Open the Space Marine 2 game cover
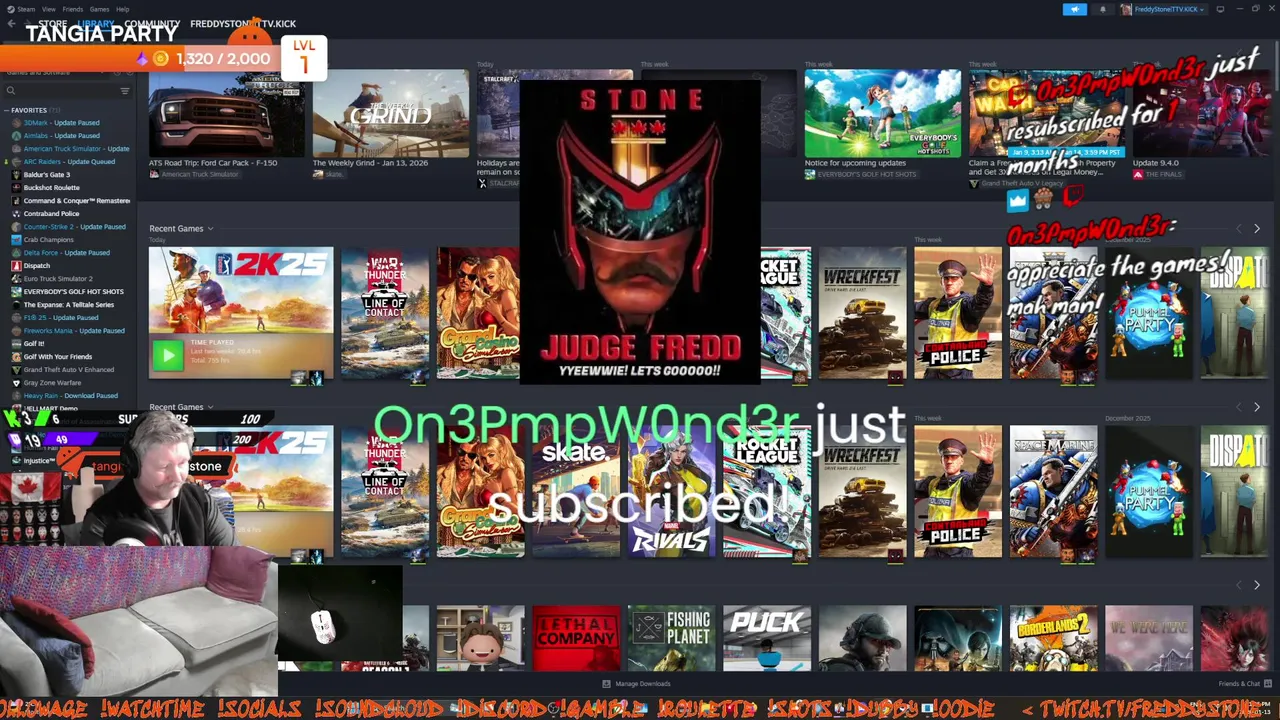 1053,492
